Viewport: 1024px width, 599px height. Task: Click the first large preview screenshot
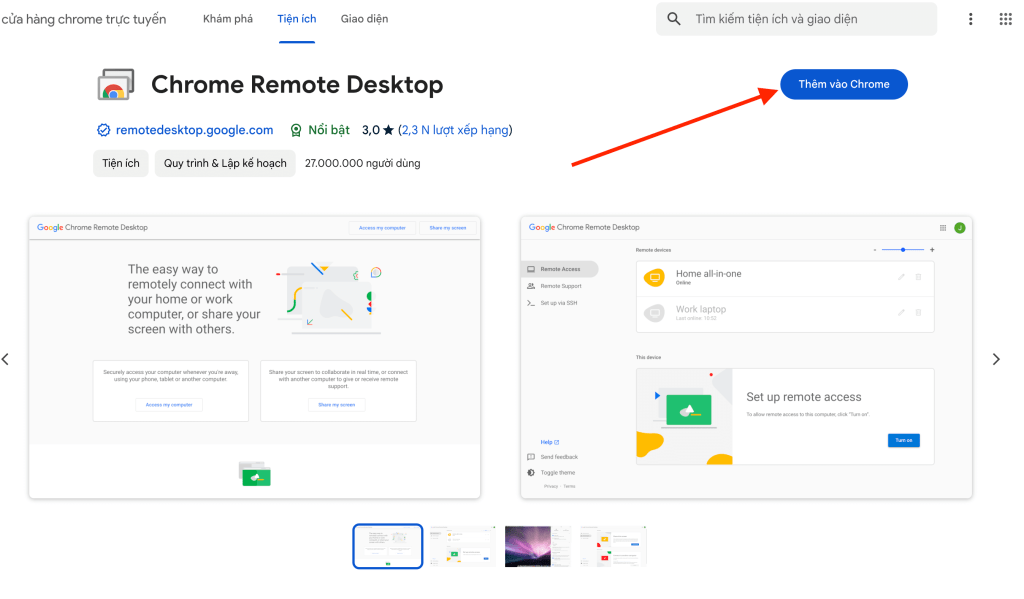255,358
